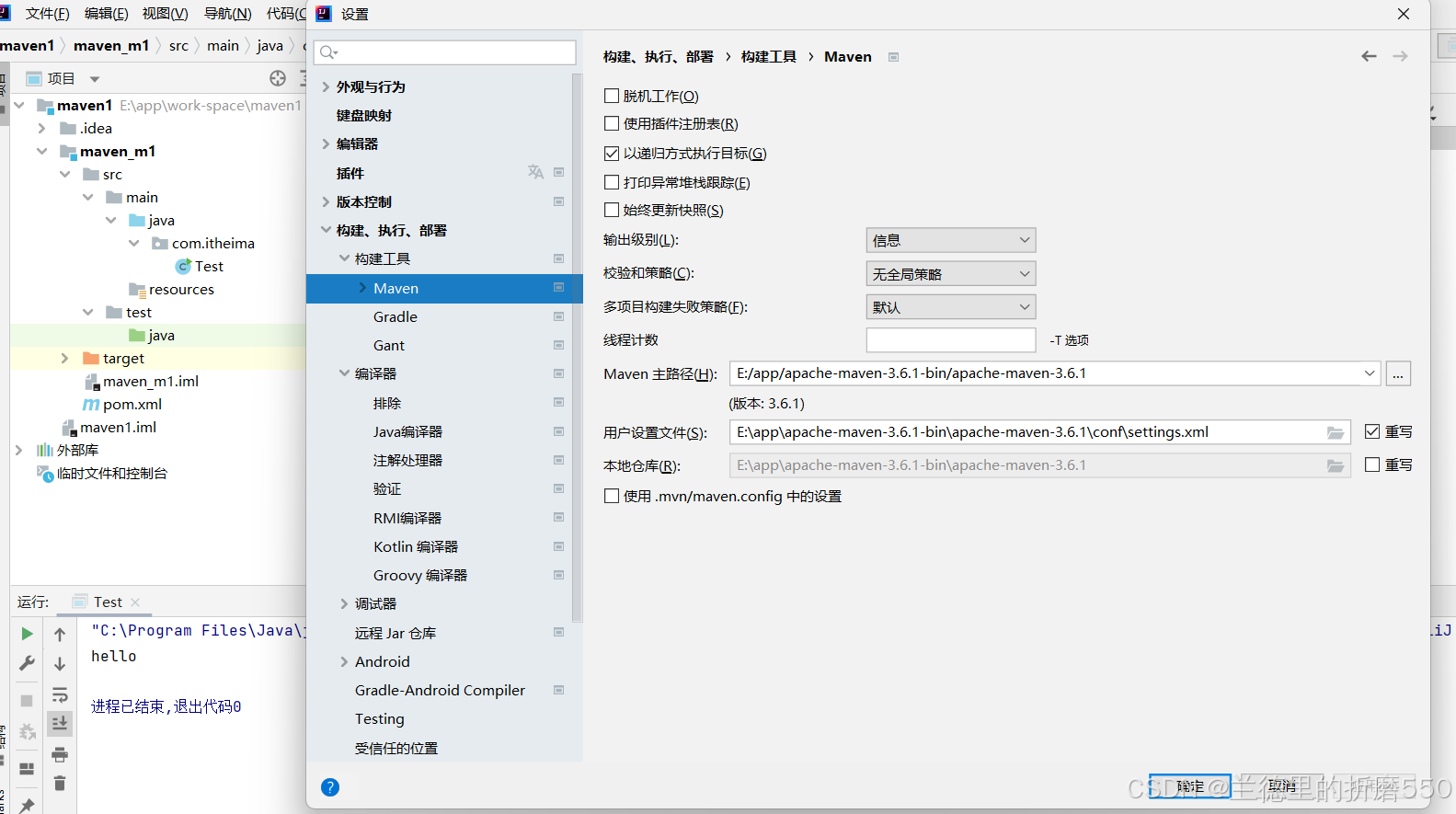Close the Test run tab
Viewport: 1456px width, 814px height.
[135, 602]
